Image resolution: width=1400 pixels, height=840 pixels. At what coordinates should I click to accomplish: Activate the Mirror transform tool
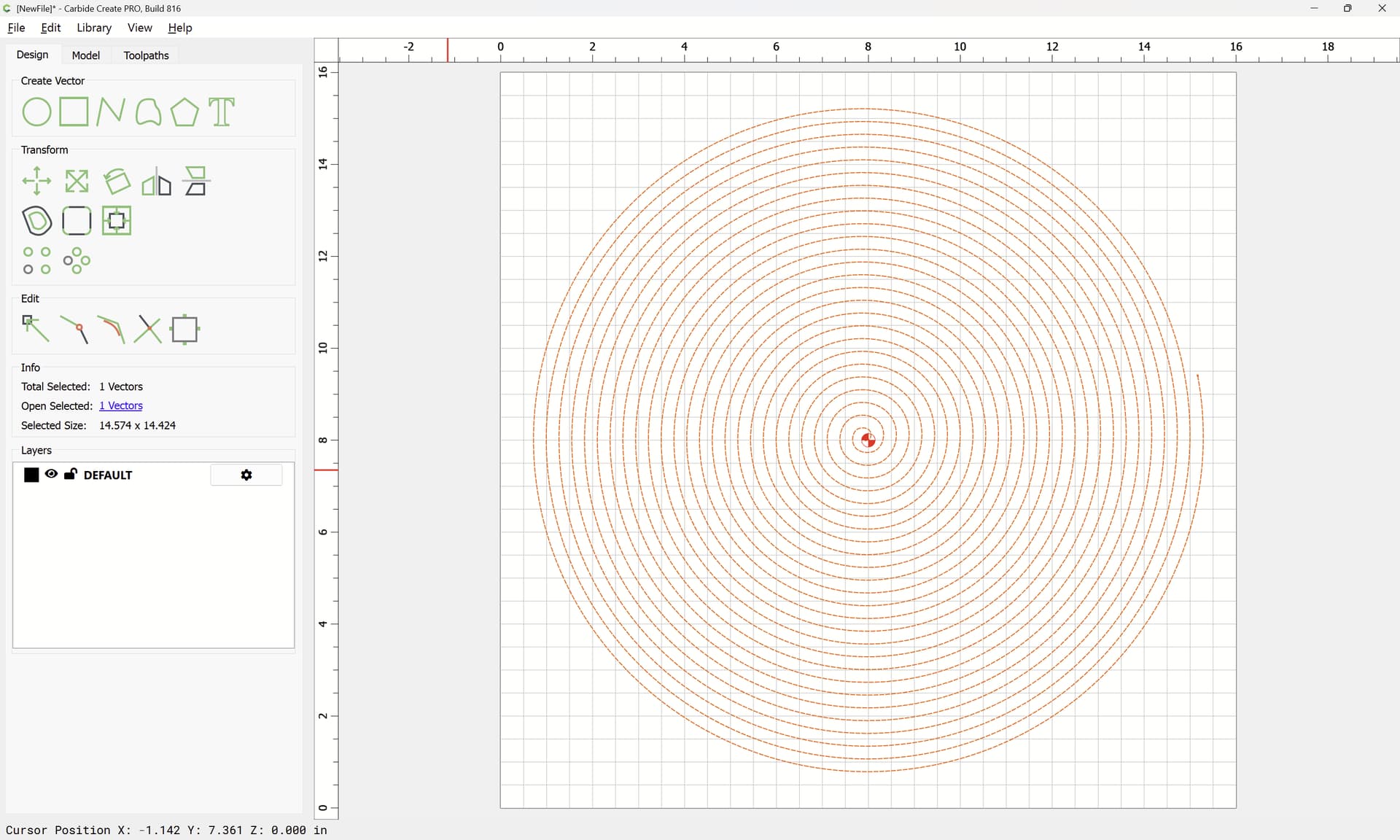click(156, 182)
